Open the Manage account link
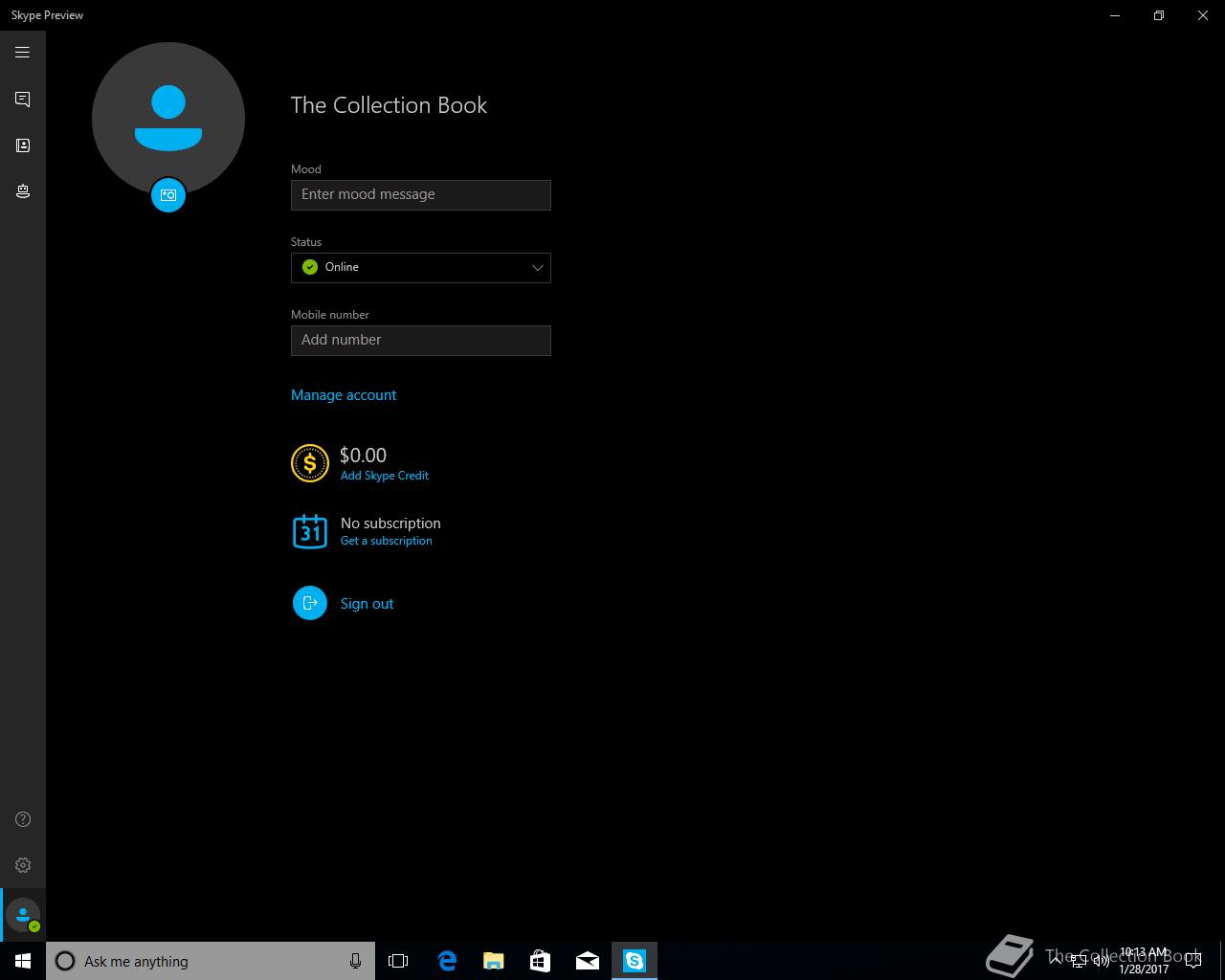Image resolution: width=1225 pixels, height=980 pixels. click(x=344, y=395)
